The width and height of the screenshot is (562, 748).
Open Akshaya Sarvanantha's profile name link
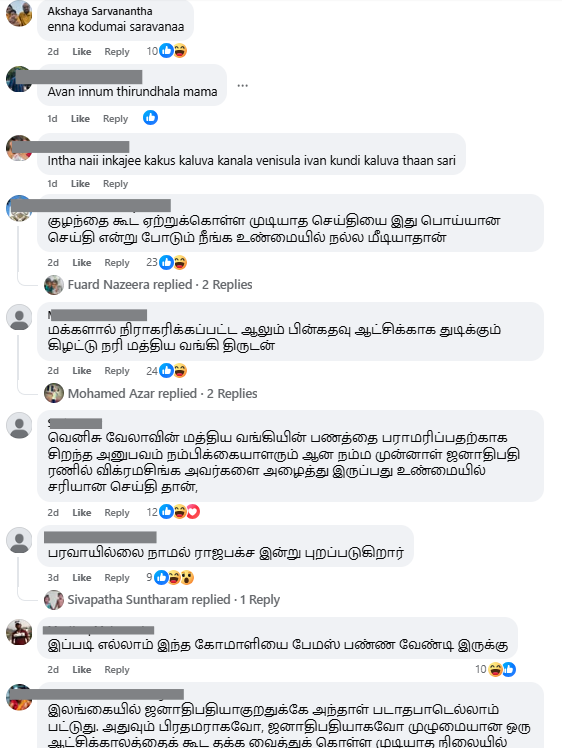point(100,11)
